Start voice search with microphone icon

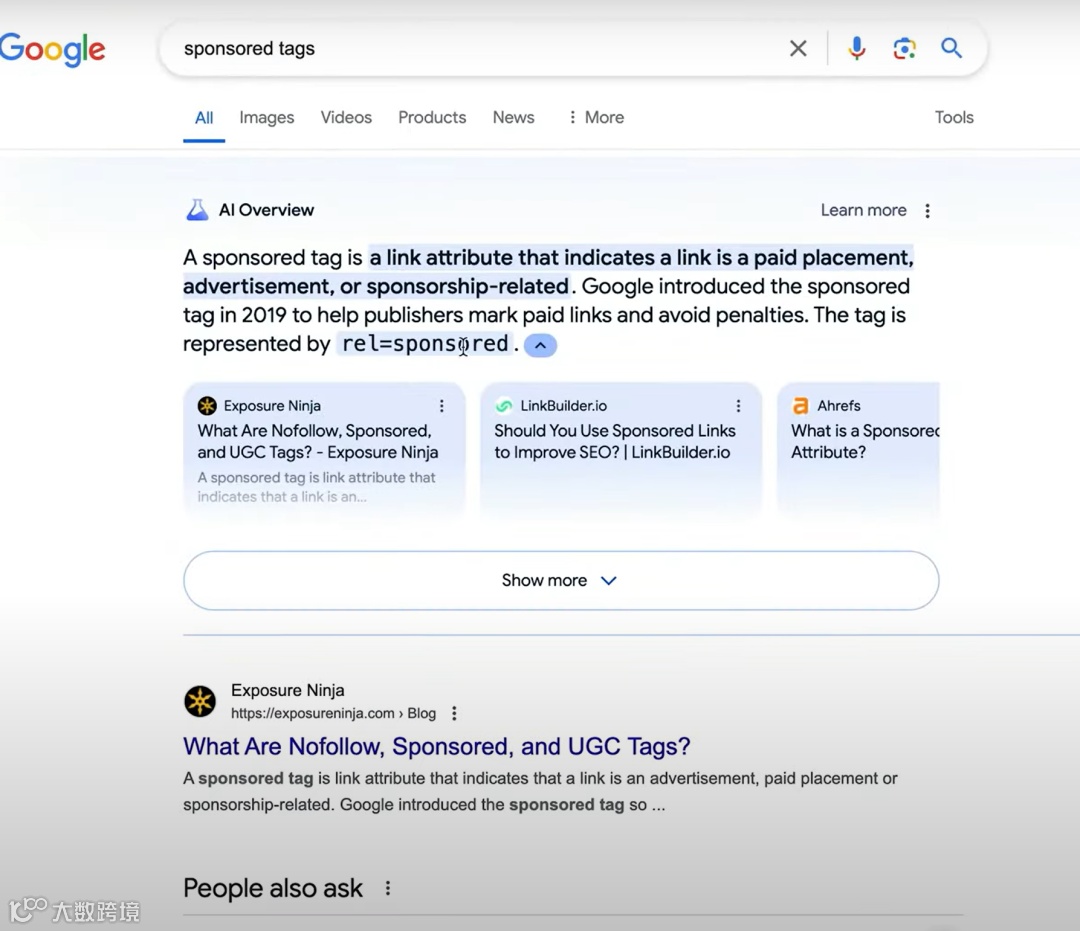(857, 48)
